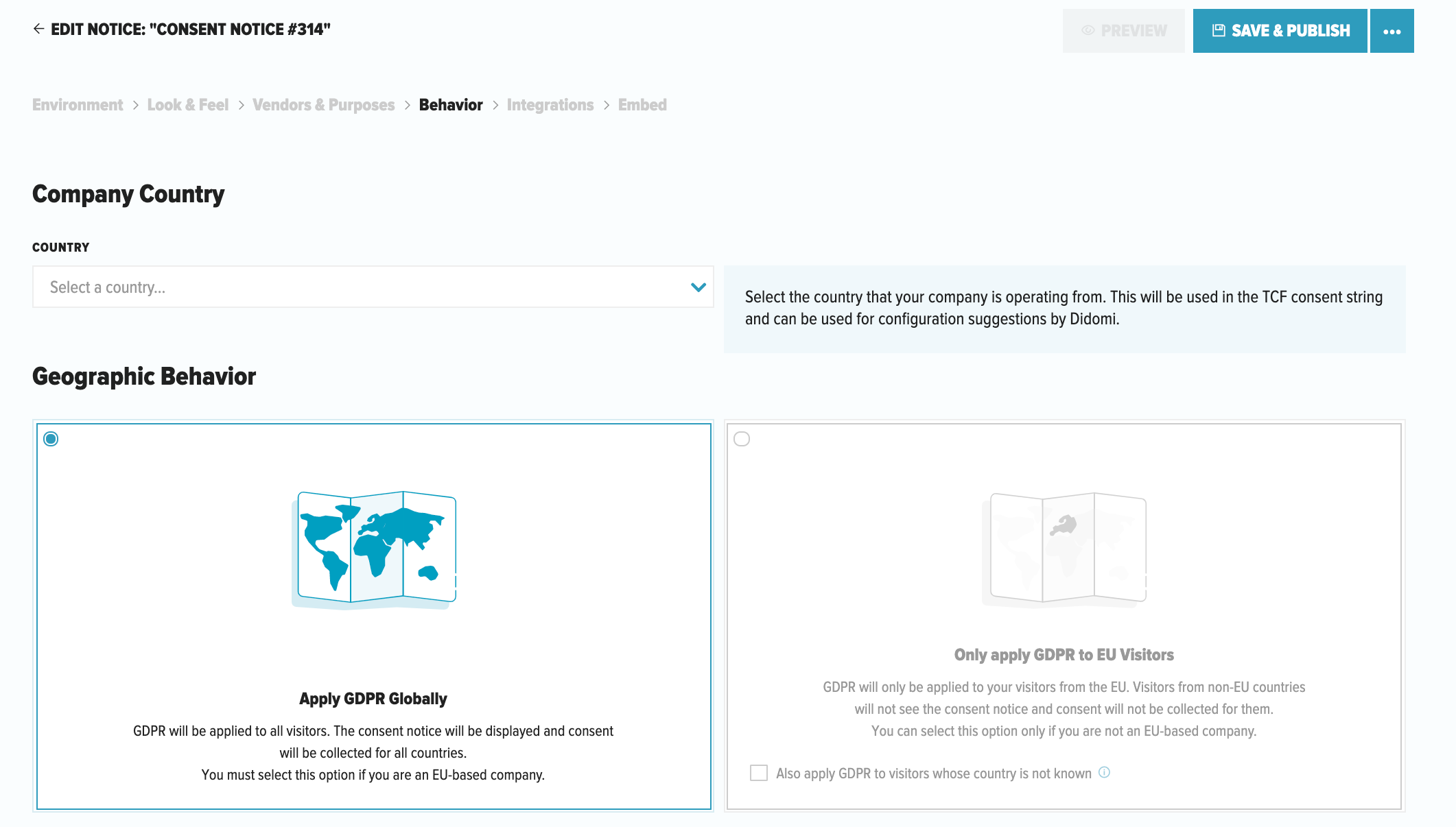This screenshot has height=827, width=1456.
Task: Select the Behavior step
Action: click(451, 105)
